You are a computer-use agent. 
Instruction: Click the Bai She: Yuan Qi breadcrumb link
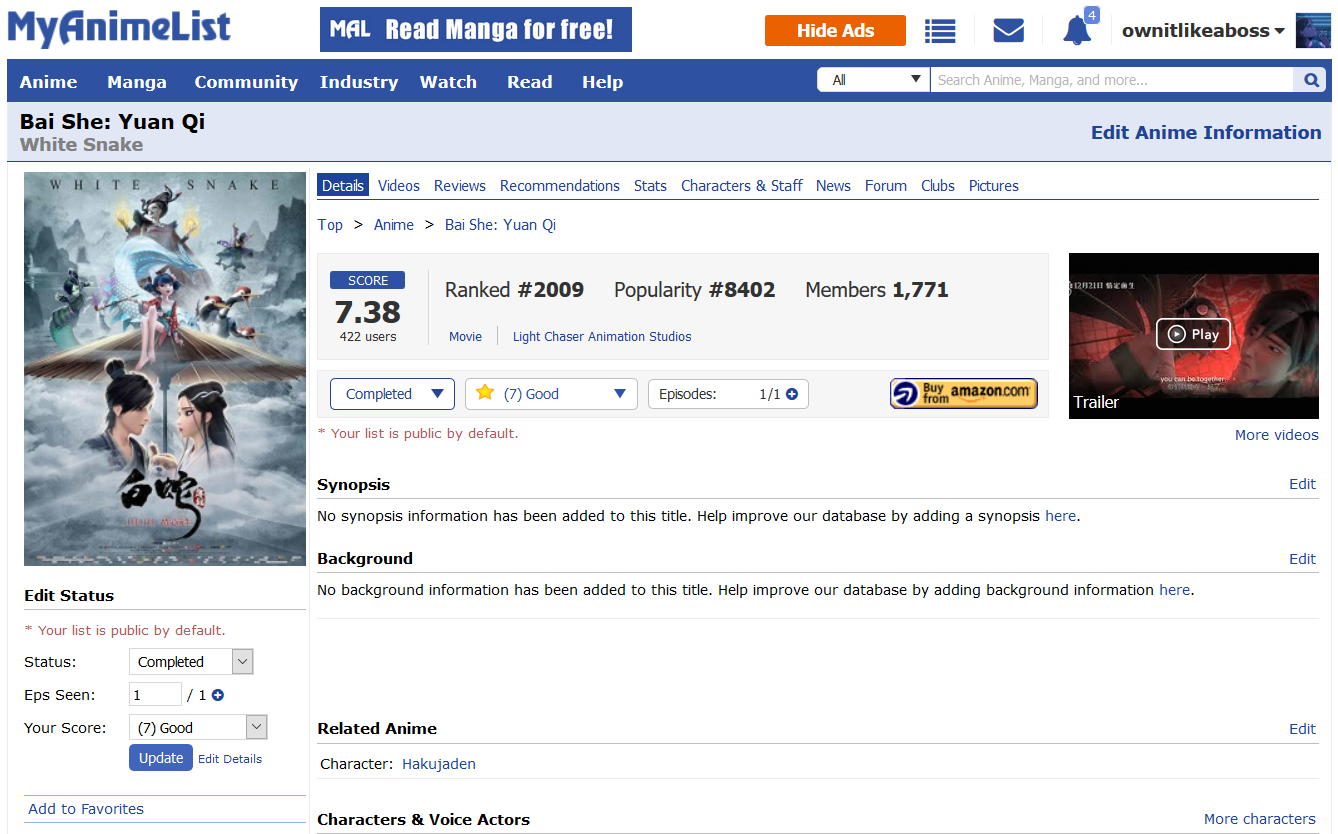coord(500,225)
